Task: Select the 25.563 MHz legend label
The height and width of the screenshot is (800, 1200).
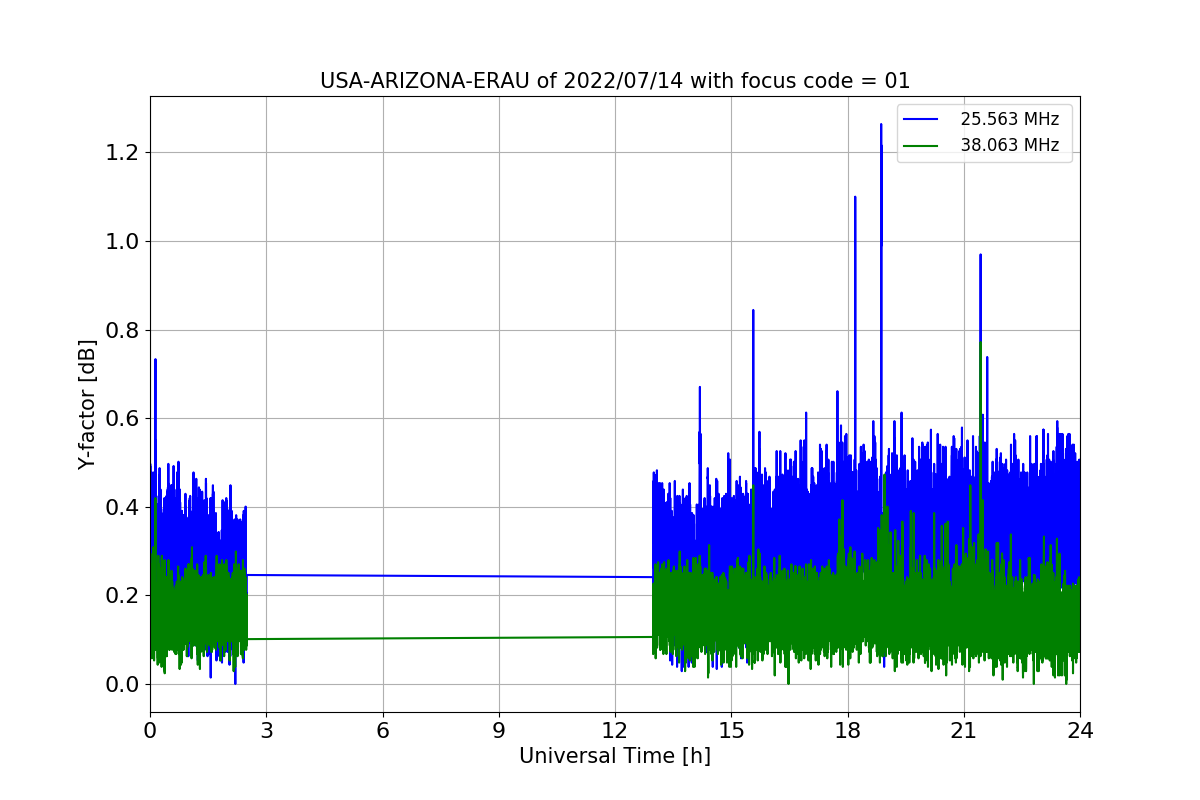Action: 1010,119
